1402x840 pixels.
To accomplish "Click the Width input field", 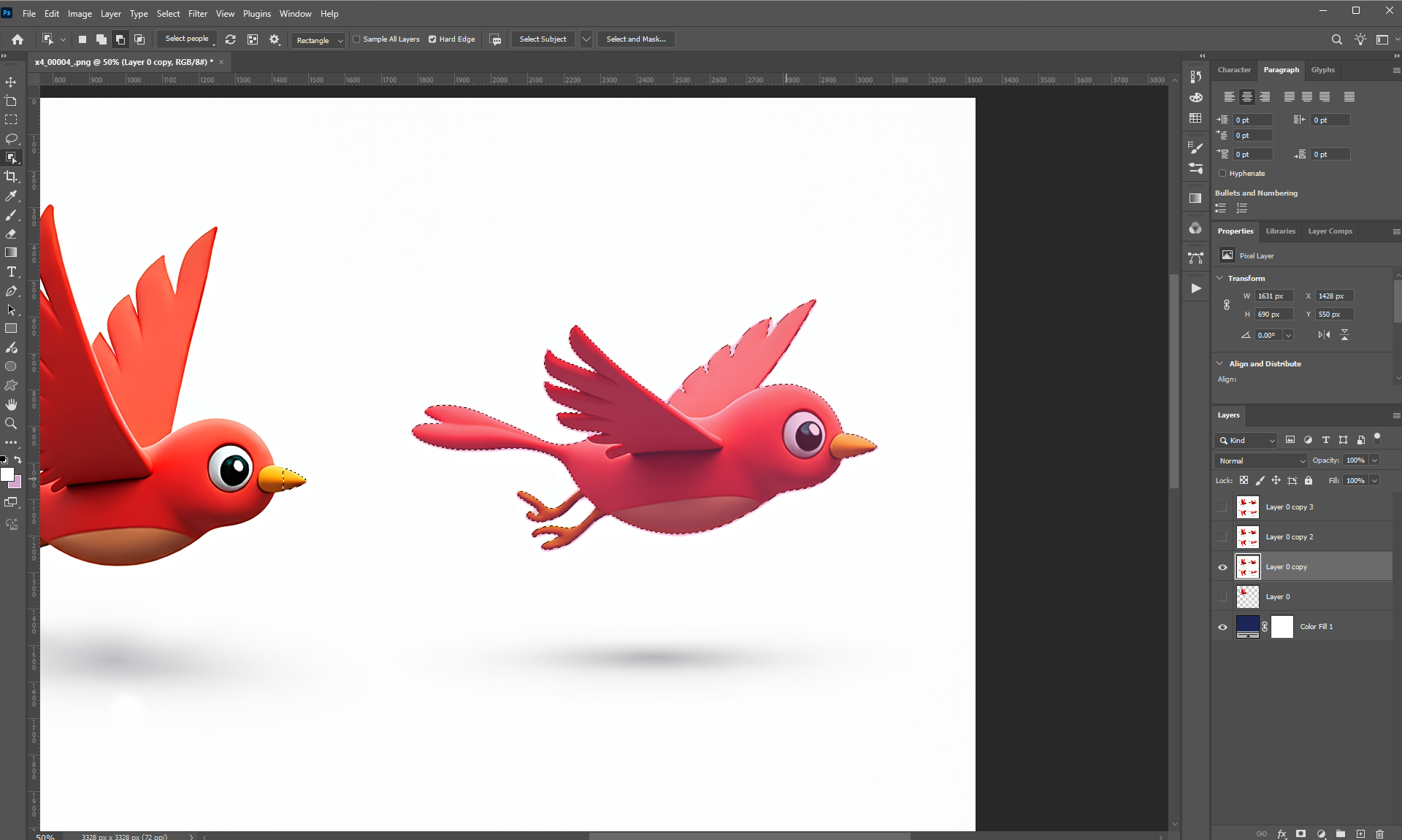I will click(x=1273, y=296).
